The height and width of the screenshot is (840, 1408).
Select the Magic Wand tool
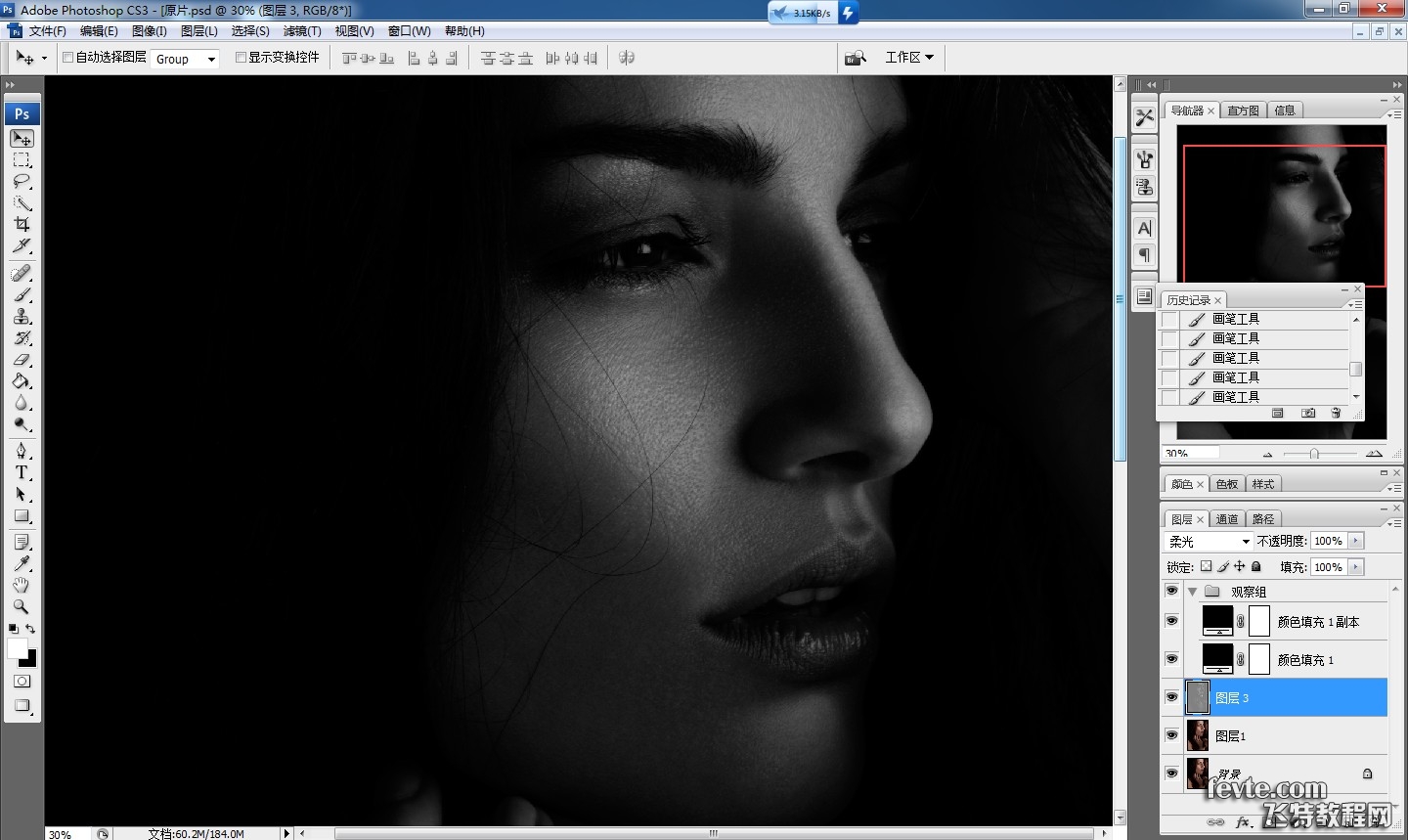point(22,203)
